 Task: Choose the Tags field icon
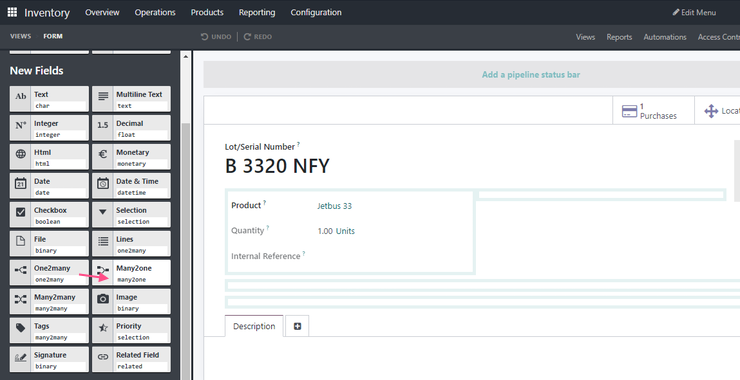(x=20, y=330)
